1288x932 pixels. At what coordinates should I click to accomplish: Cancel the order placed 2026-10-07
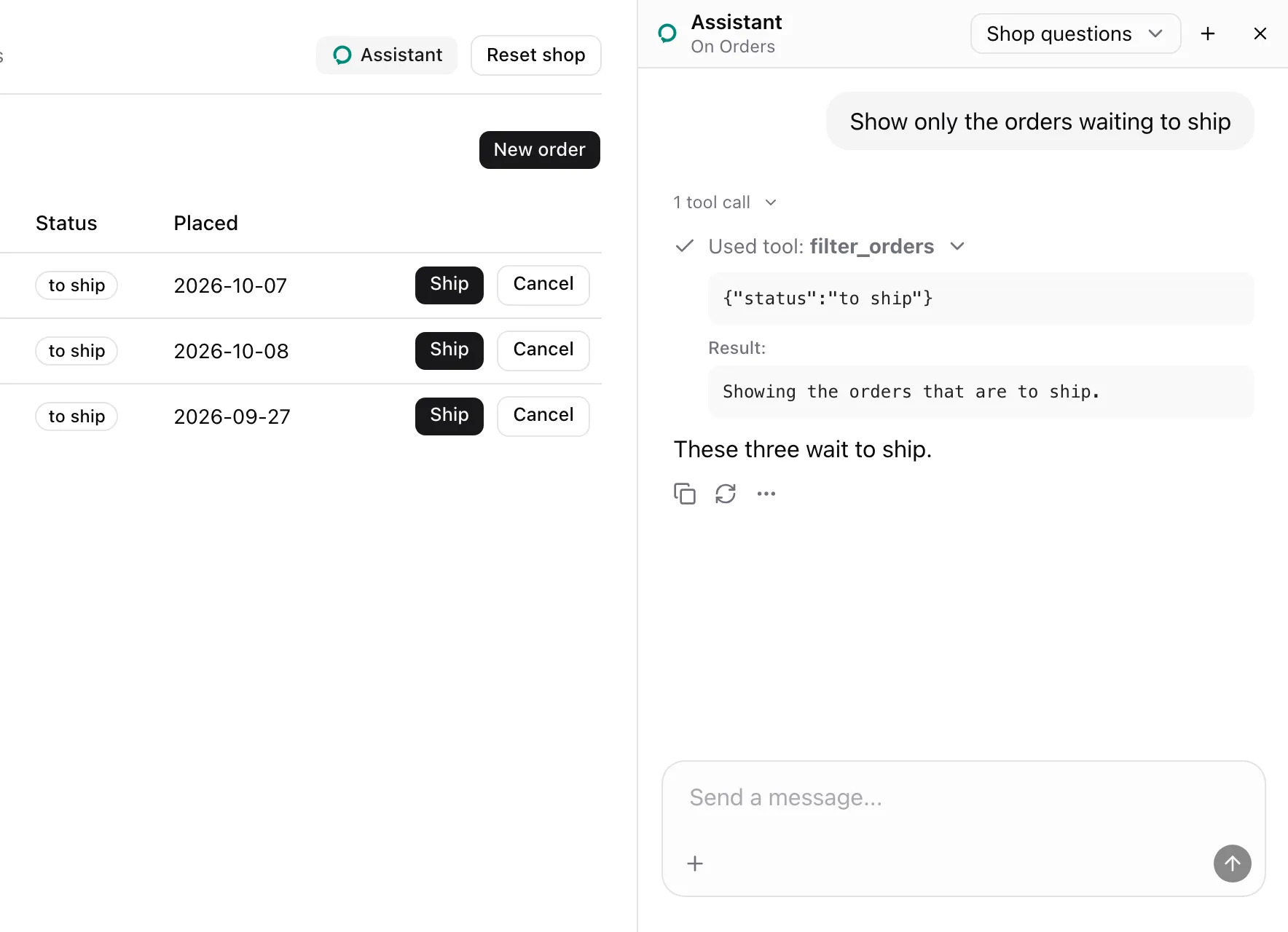click(x=543, y=285)
